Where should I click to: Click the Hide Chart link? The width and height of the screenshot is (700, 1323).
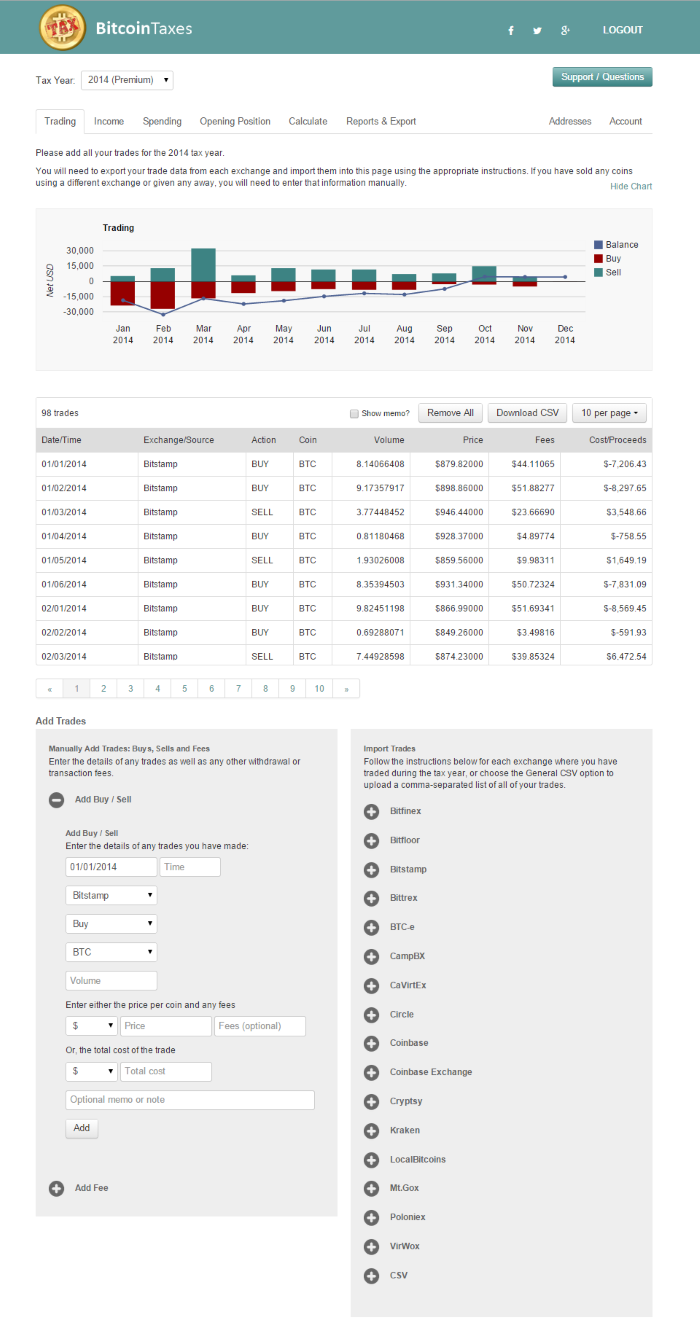[x=631, y=186]
